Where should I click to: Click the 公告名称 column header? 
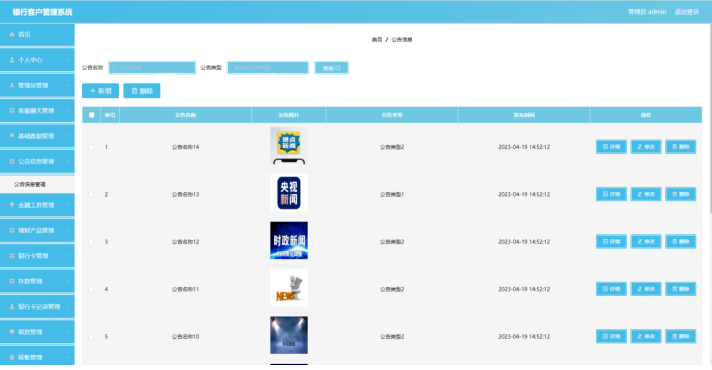coord(185,115)
